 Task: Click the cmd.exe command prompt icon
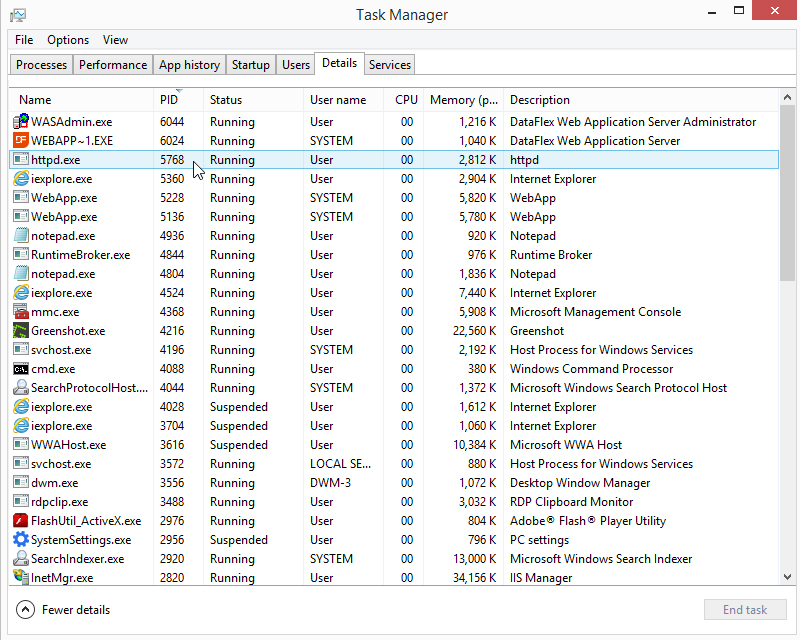(x=20, y=368)
